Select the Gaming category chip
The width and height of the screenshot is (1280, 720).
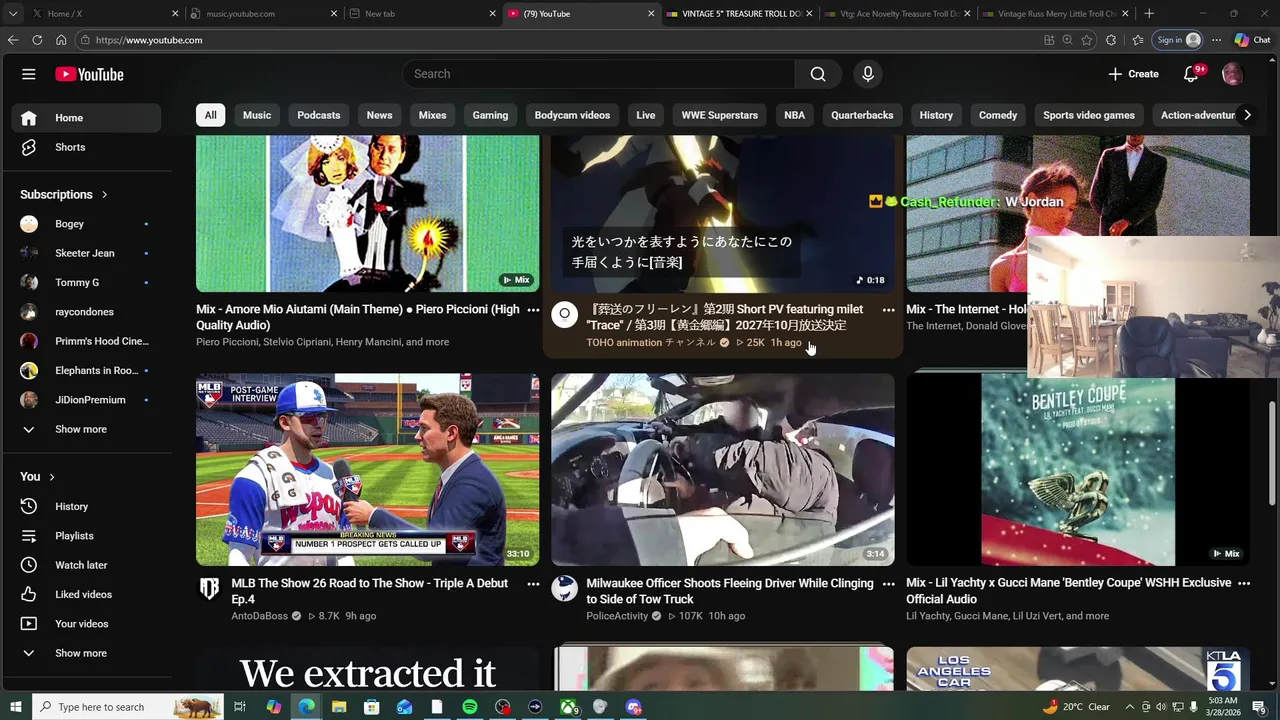(x=490, y=115)
